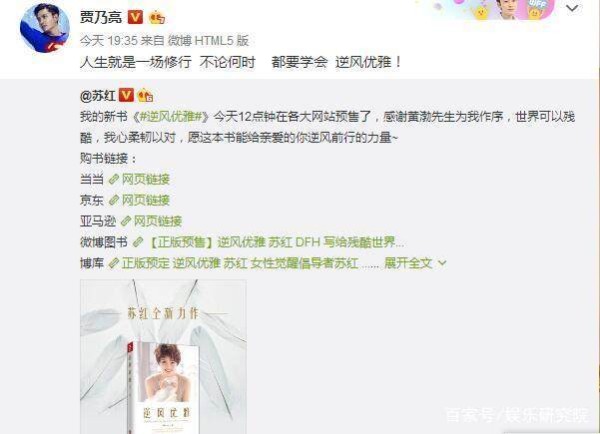The width and height of the screenshot is (600, 434).
Task: Open the #逆风优雅# hashtag topic
Action: (171, 117)
